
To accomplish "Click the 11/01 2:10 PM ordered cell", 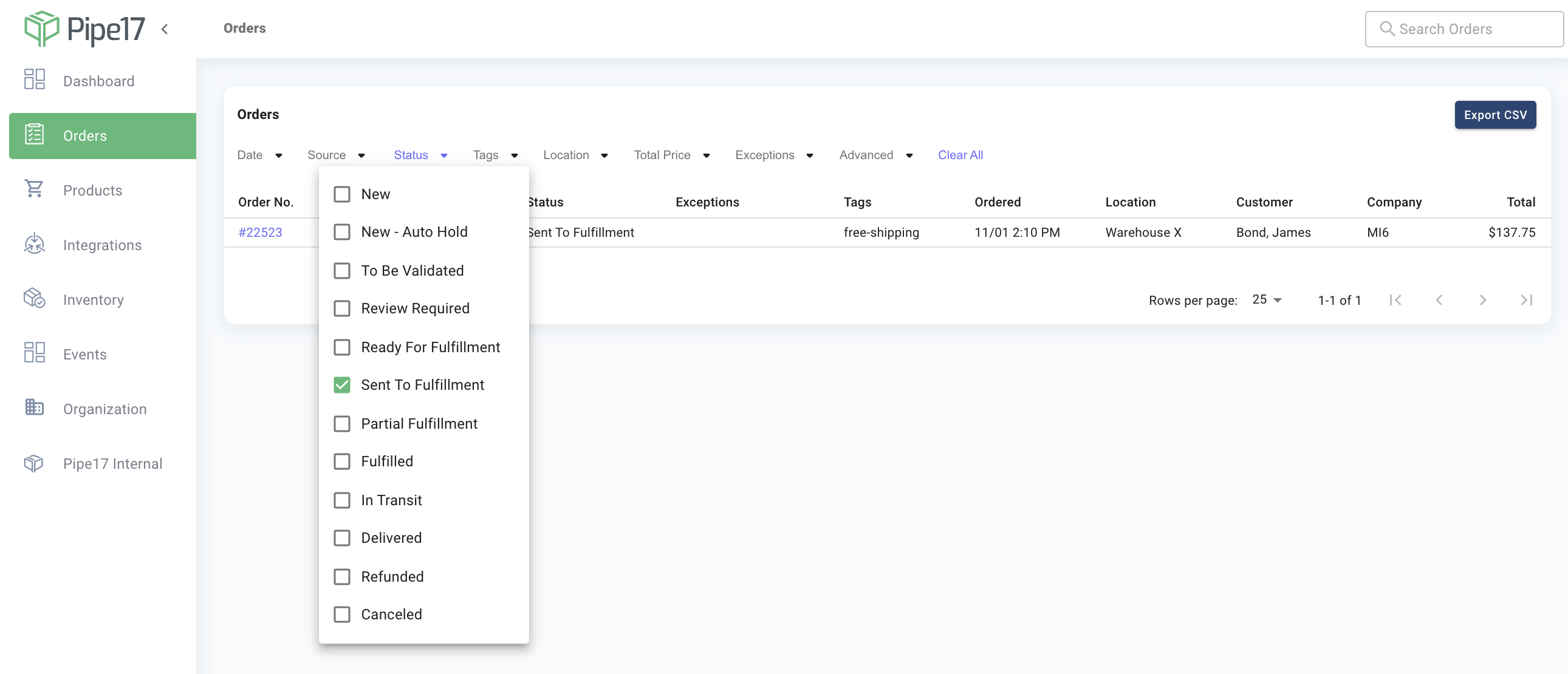I will tap(1016, 233).
